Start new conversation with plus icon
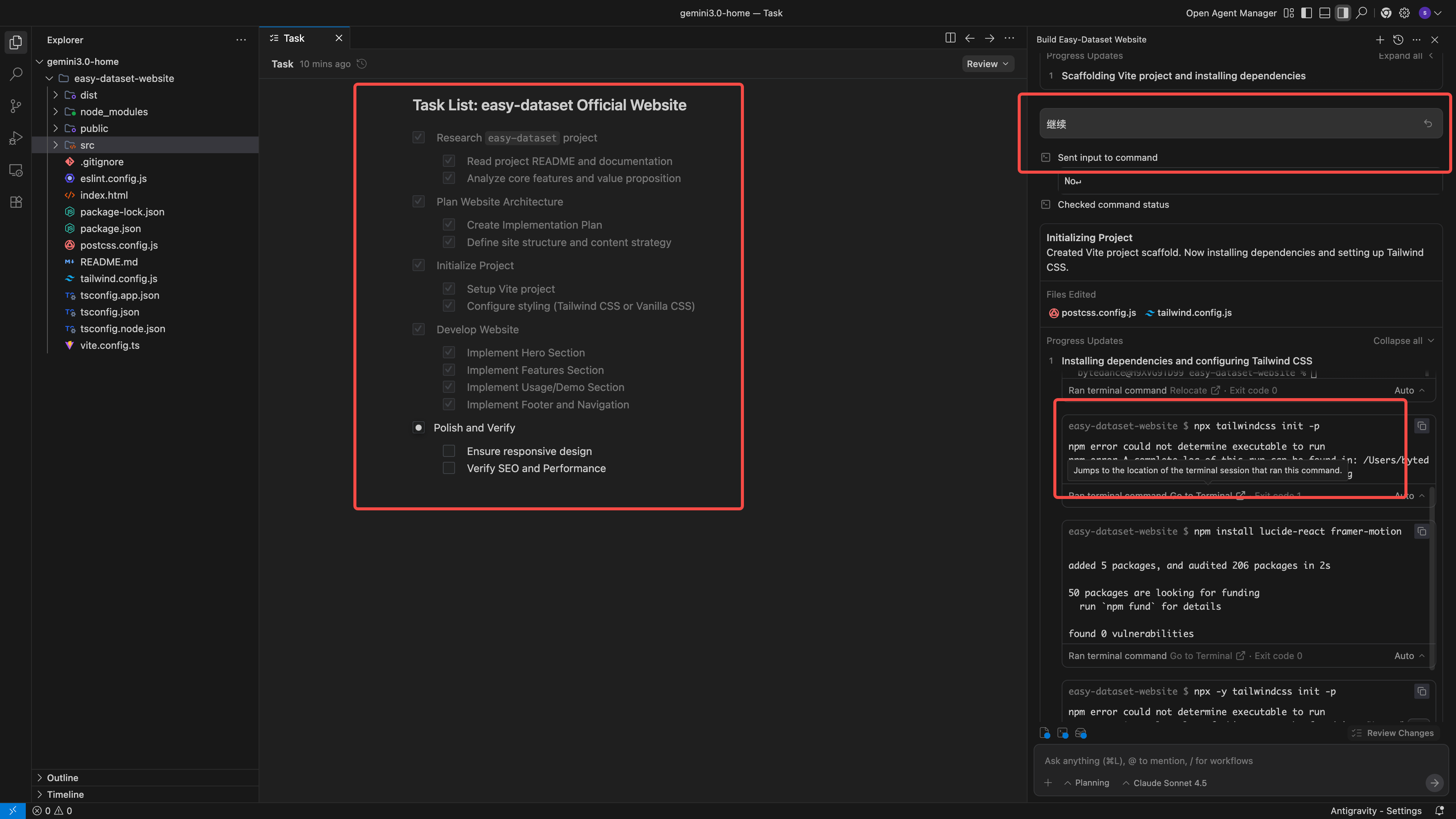 pyautogui.click(x=1380, y=39)
